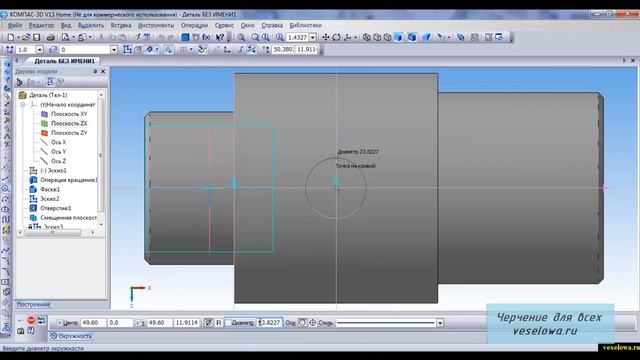Click the snaps magnet icon

click(149, 49)
